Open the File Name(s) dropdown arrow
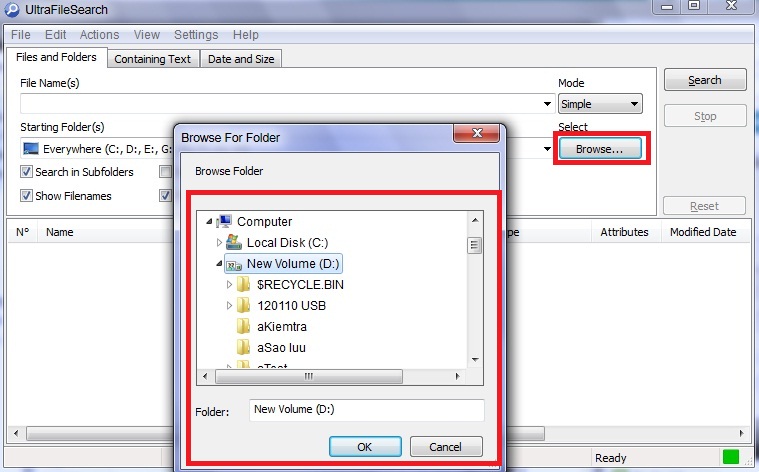 (547, 104)
